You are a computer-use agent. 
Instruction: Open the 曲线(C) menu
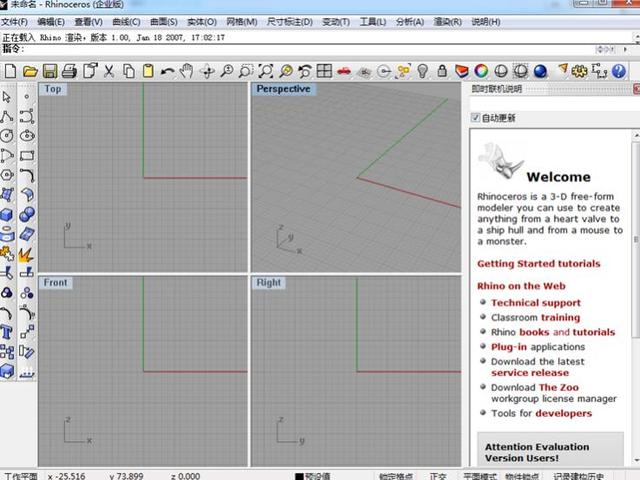[126, 22]
